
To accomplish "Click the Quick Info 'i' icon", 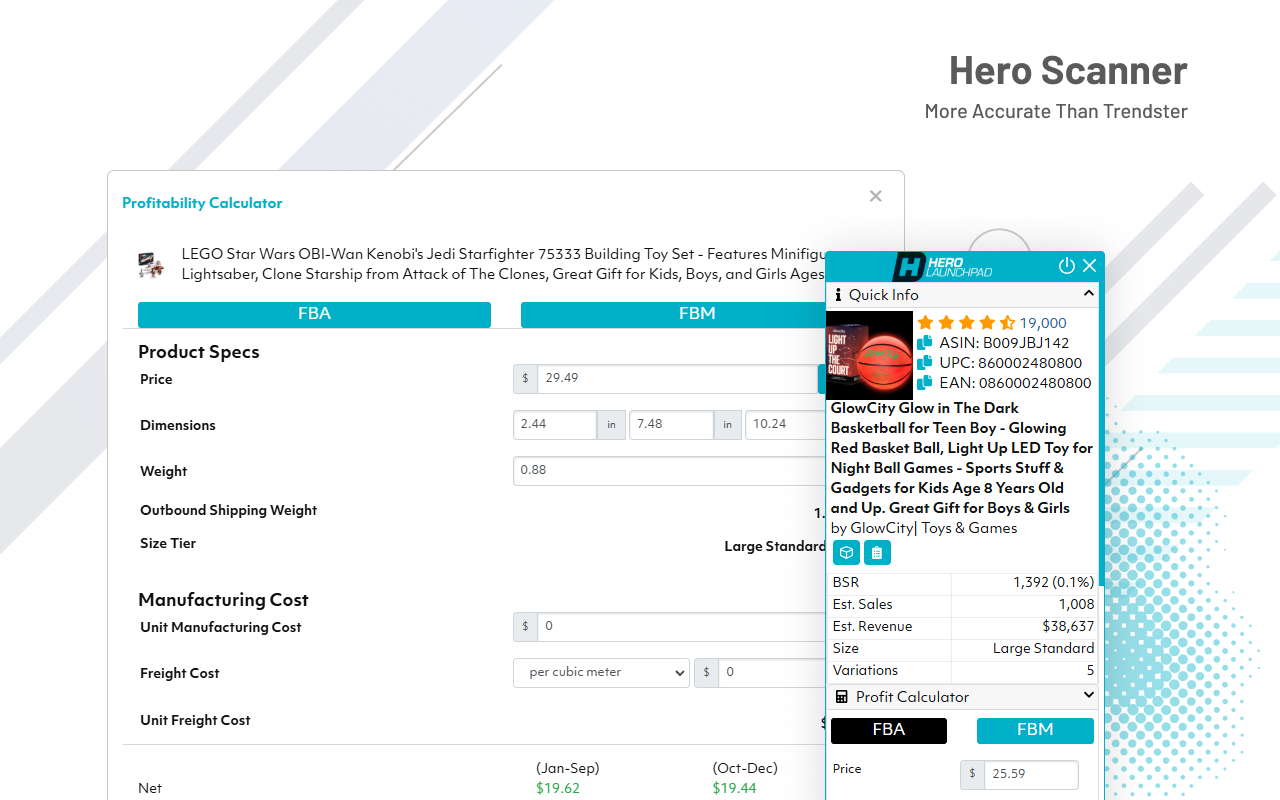I will click(x=839, y=295).
